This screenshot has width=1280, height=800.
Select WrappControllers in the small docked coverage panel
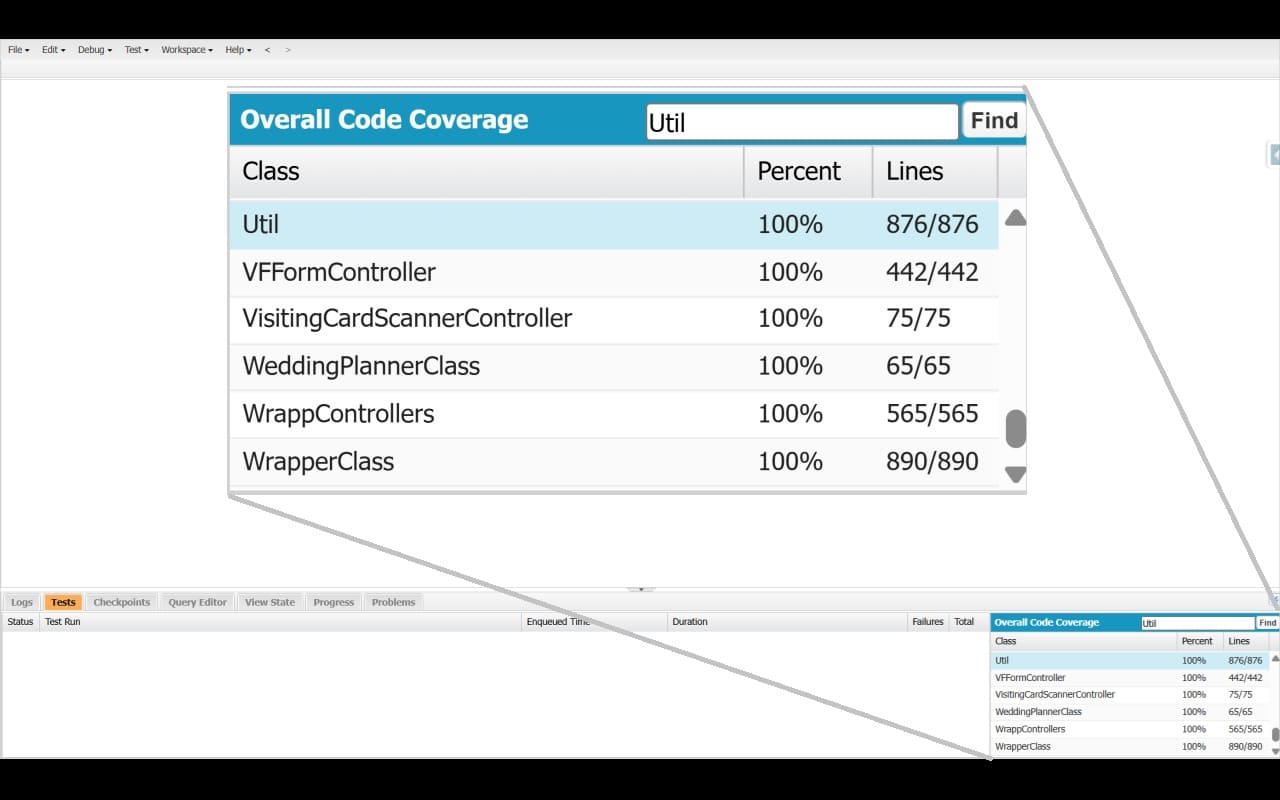1130,729
